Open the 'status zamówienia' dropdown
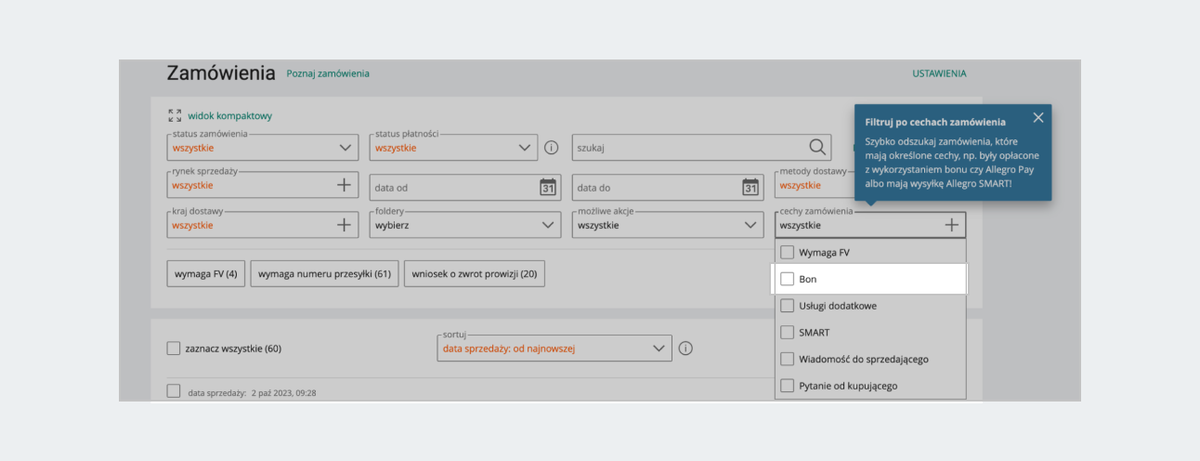Screen dimensions: 1200x461 pos(263,147)
